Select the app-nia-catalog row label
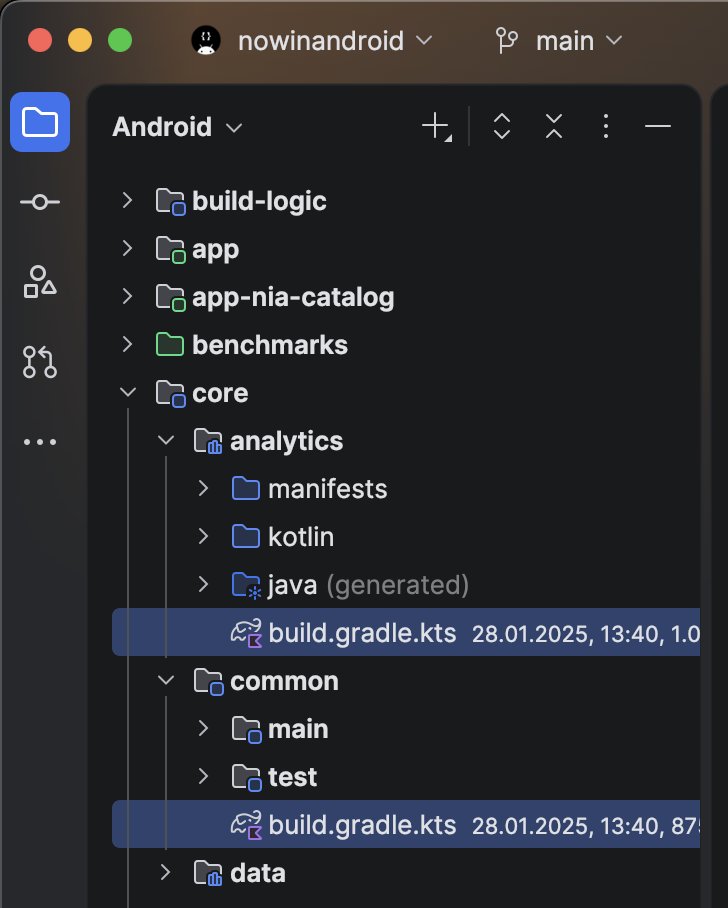 pyautogui.click(x=293, y=298)
